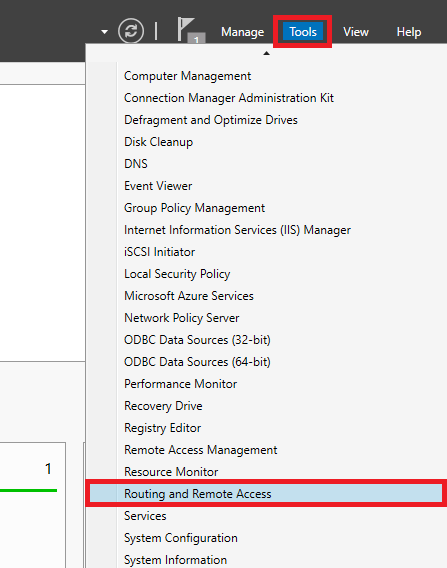Open the View menu
Screen dimensions: 447x568
click(356, 32)
